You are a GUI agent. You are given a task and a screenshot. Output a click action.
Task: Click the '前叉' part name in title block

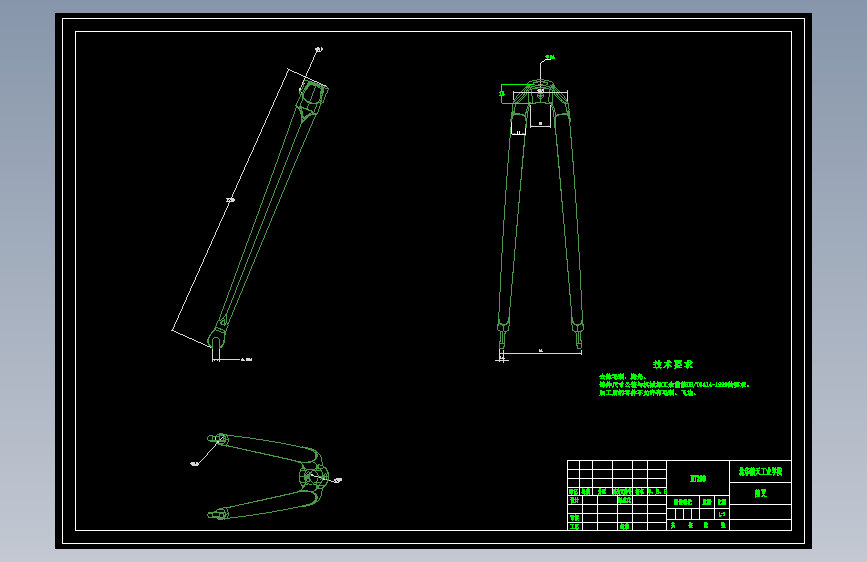click(x=760, y=493)
